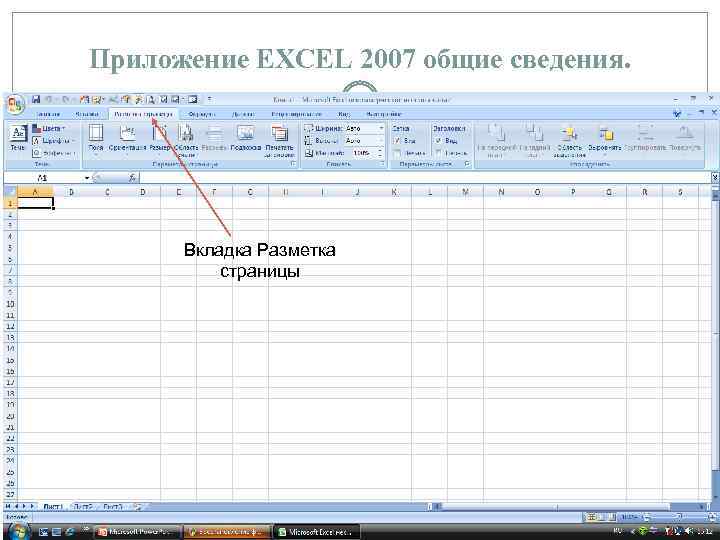Switch to the Home (Главная) ribbon tab
Image resolution: width=720 pixels, height=540 pixels.
click(x=48, y=114)
